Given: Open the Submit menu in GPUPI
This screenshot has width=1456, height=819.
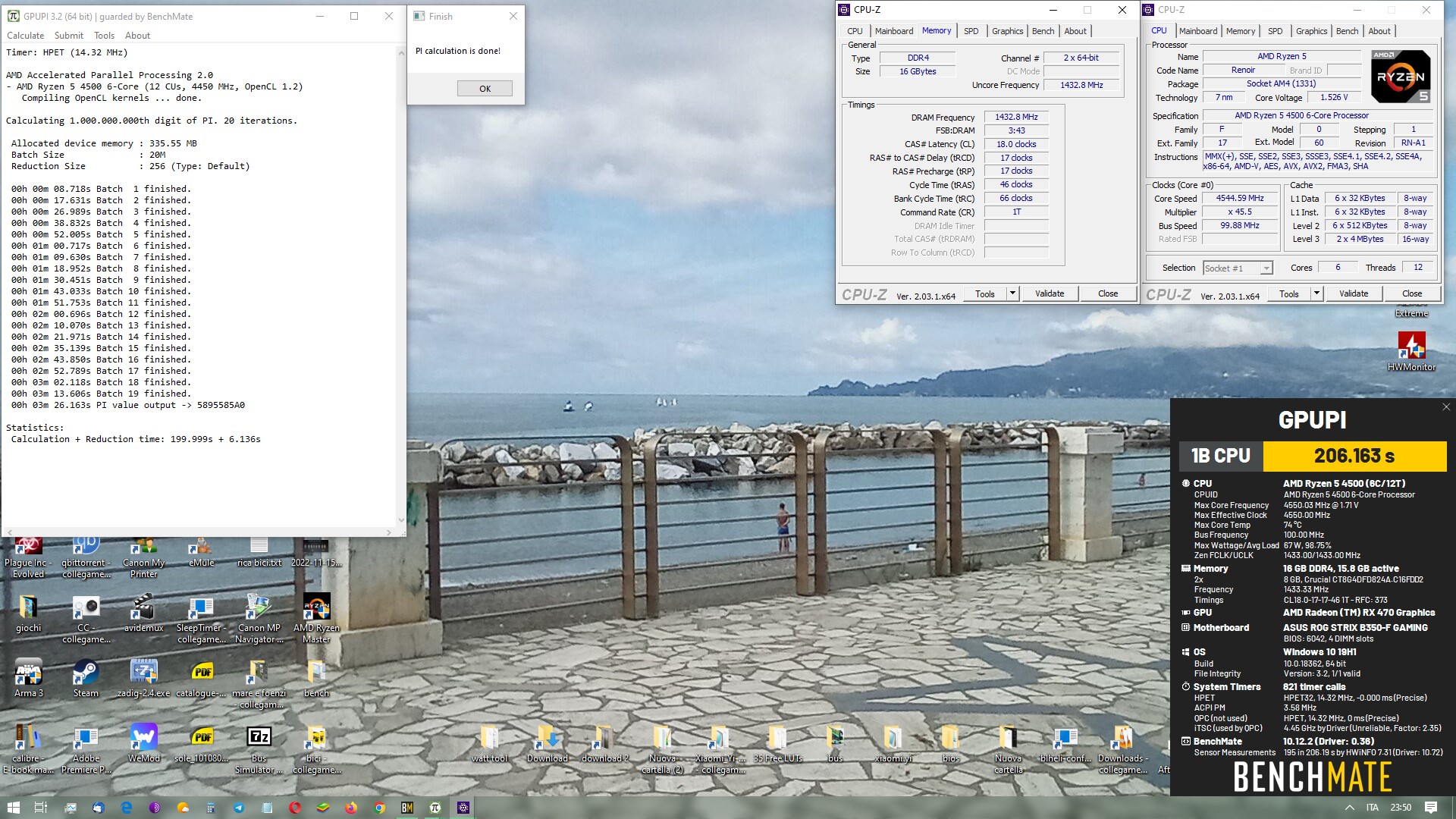Looking at the screenshot, I should click(x=69, y=36).
